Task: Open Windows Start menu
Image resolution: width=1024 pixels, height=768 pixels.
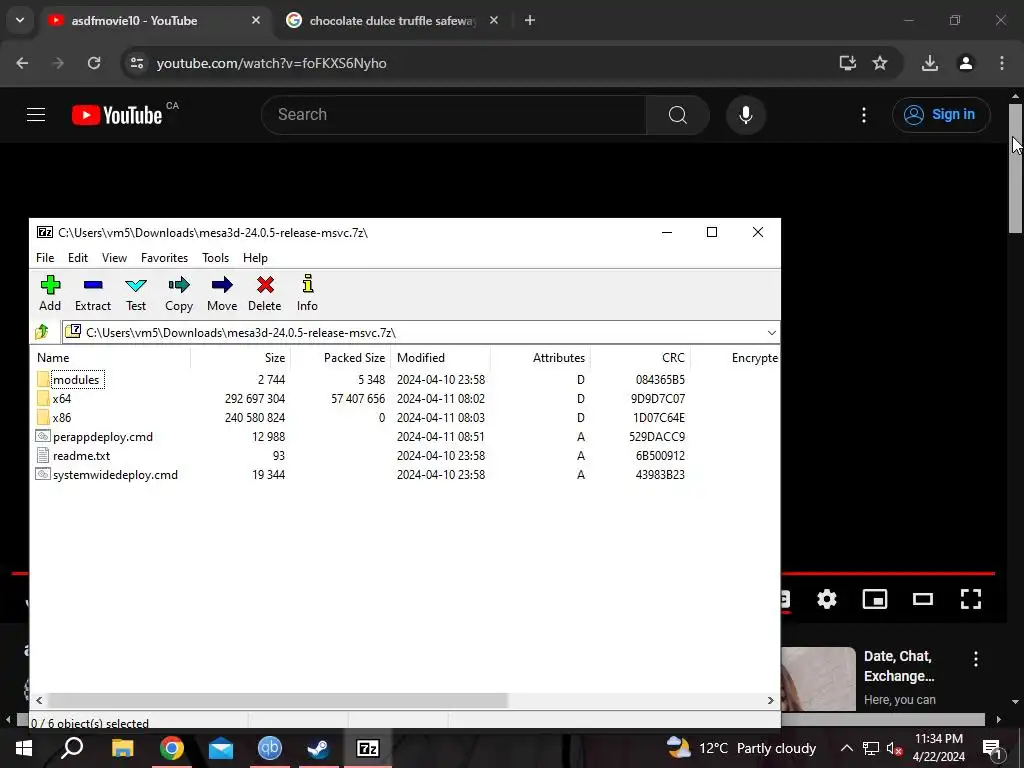Action: [x=24, y=748]
